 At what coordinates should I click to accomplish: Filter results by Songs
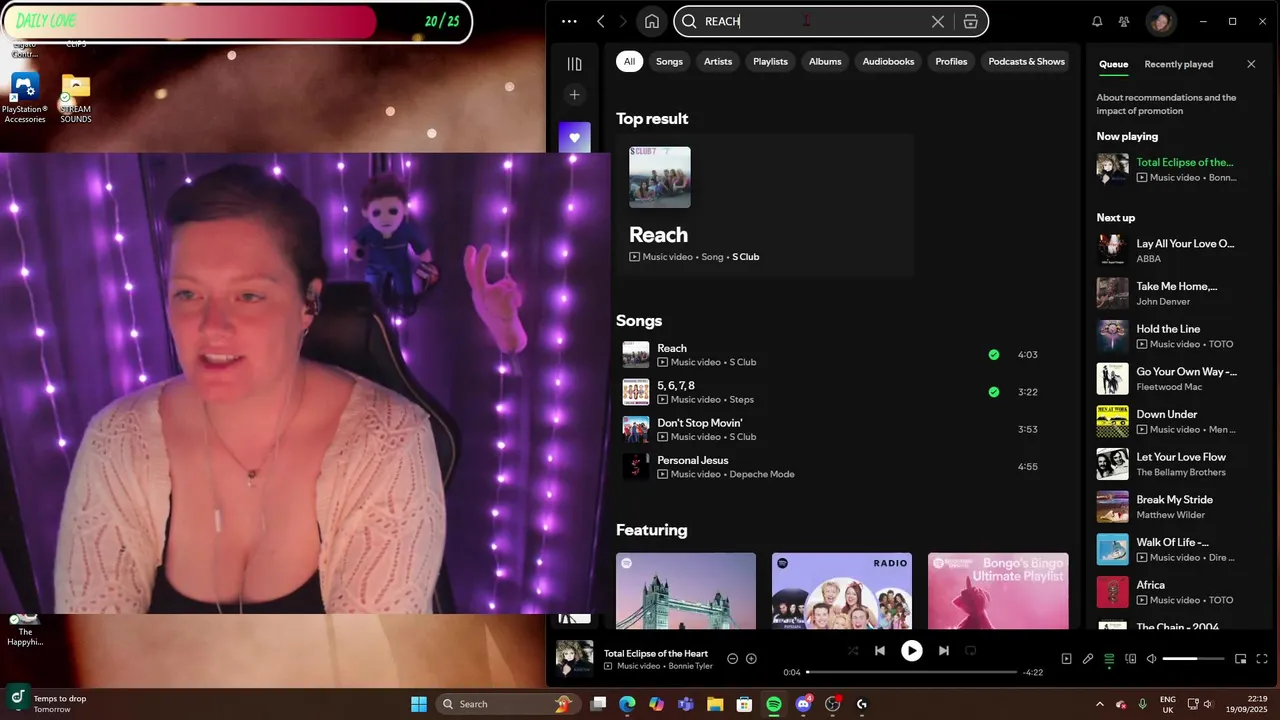[669, 61]
